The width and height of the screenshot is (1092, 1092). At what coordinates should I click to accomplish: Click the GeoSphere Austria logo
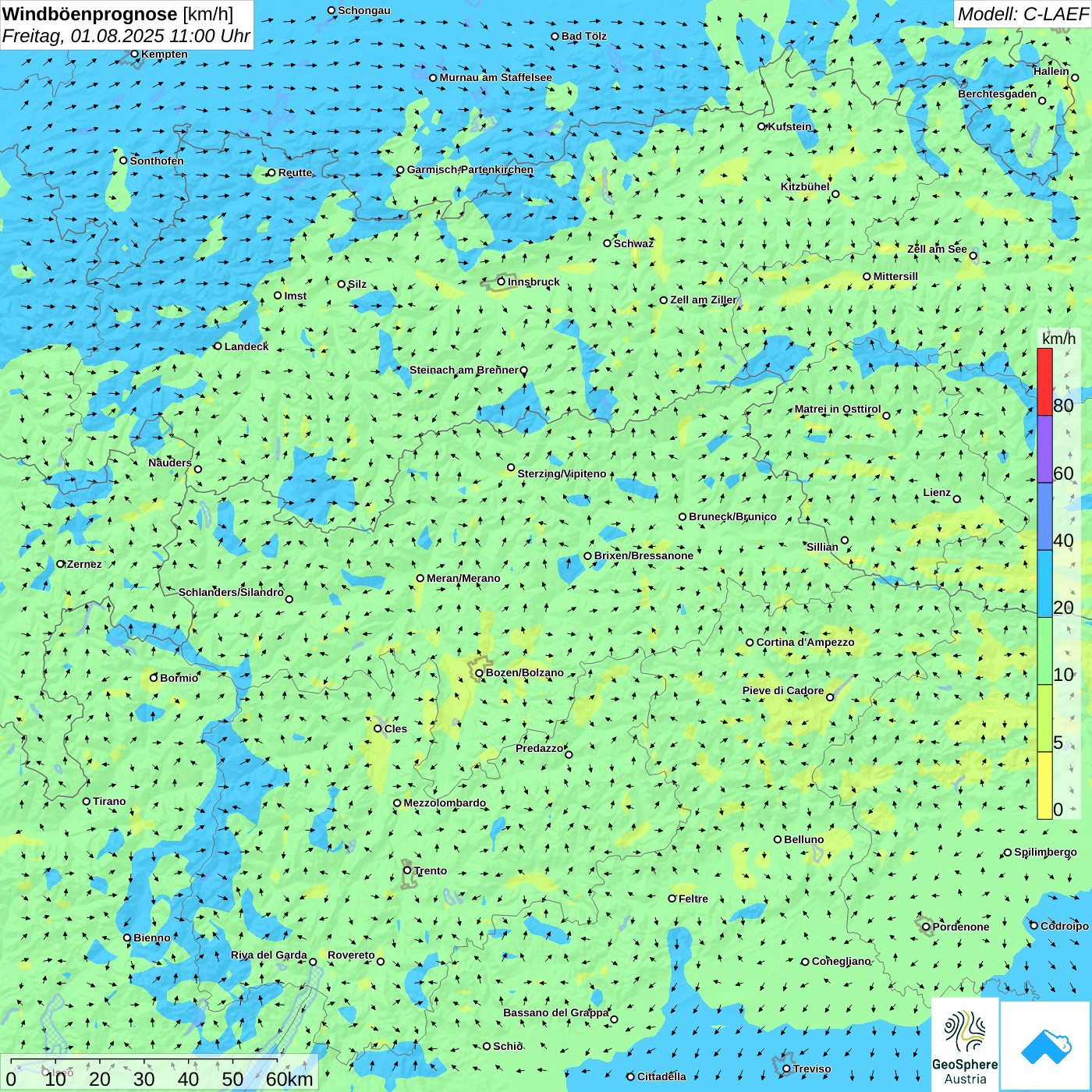[965, 1044]
